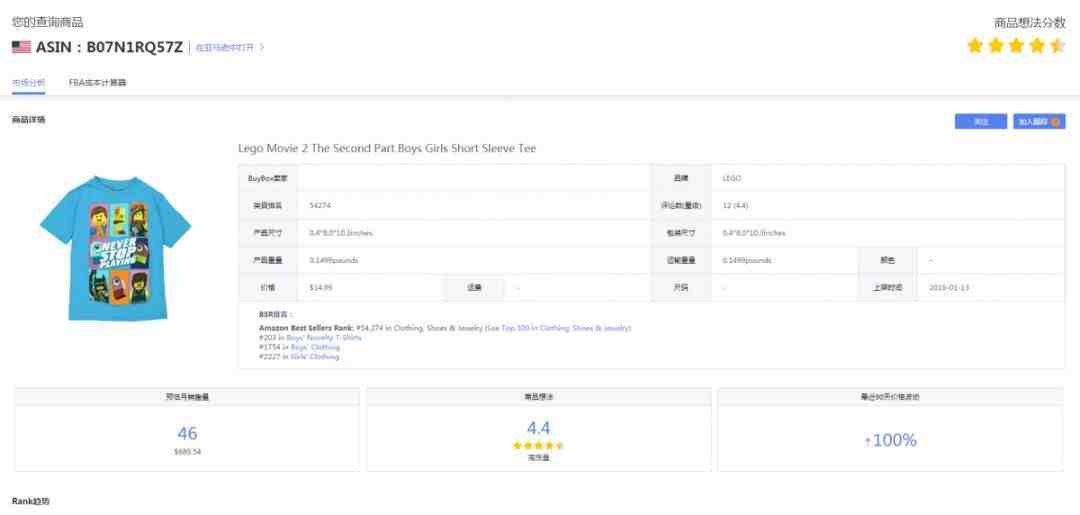The height and width of the screenshot is (515, 1080).
Task: Click the star rating under 4.4
Action: (x=539, y=445)
